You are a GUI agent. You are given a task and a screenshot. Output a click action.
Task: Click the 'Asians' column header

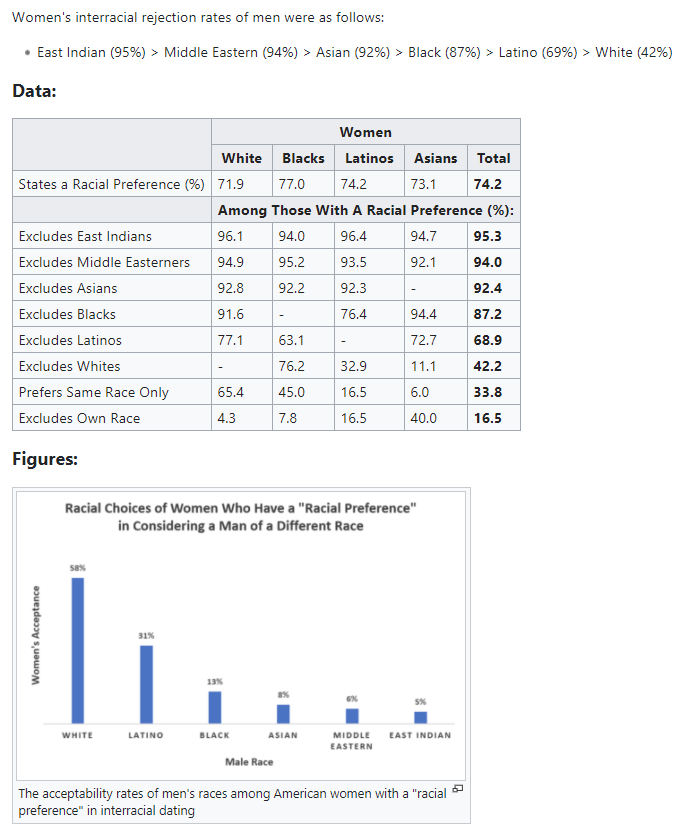coord(436,158)
